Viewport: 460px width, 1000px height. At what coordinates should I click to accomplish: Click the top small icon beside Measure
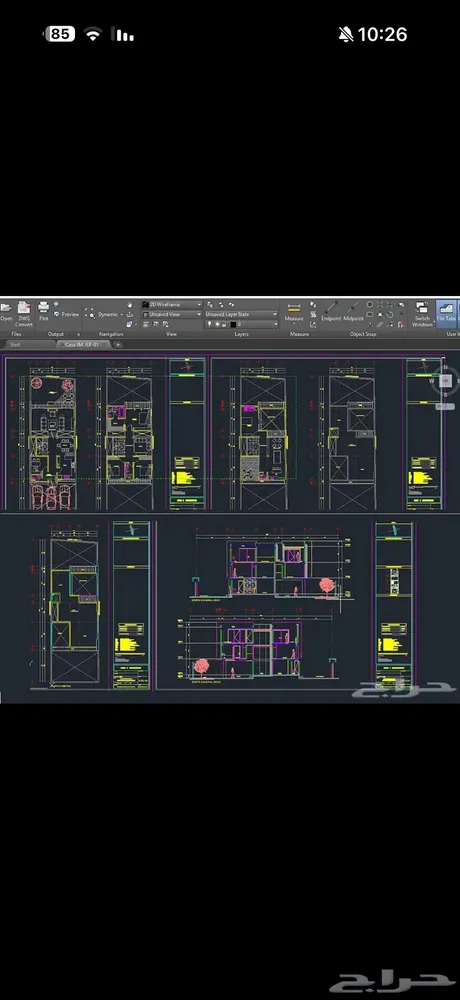(312, 304)
